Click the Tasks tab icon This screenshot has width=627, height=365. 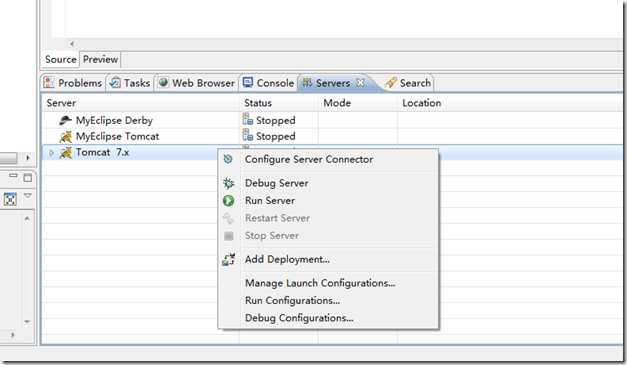coord(115,82)
